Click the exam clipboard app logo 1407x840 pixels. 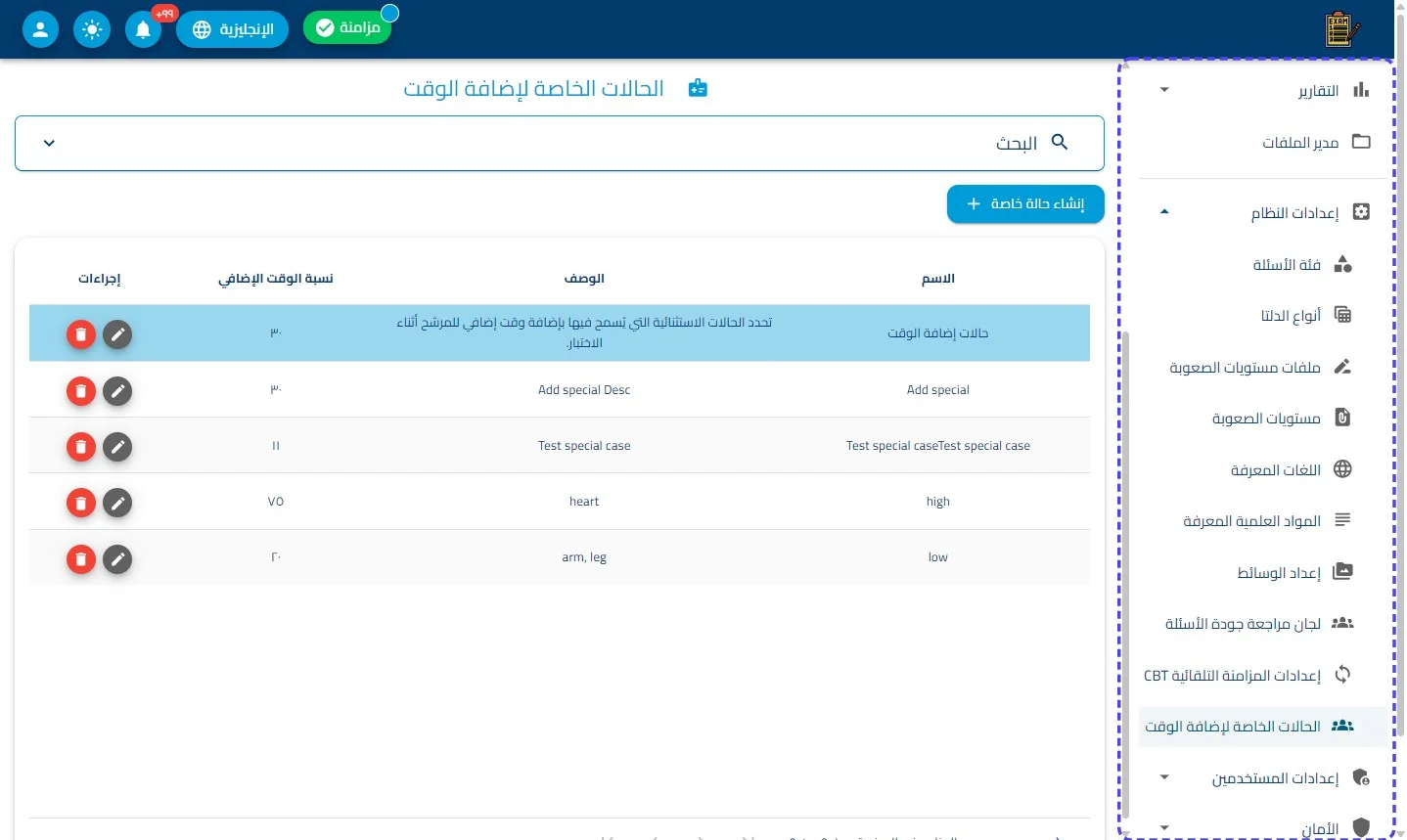(1341, 29)
